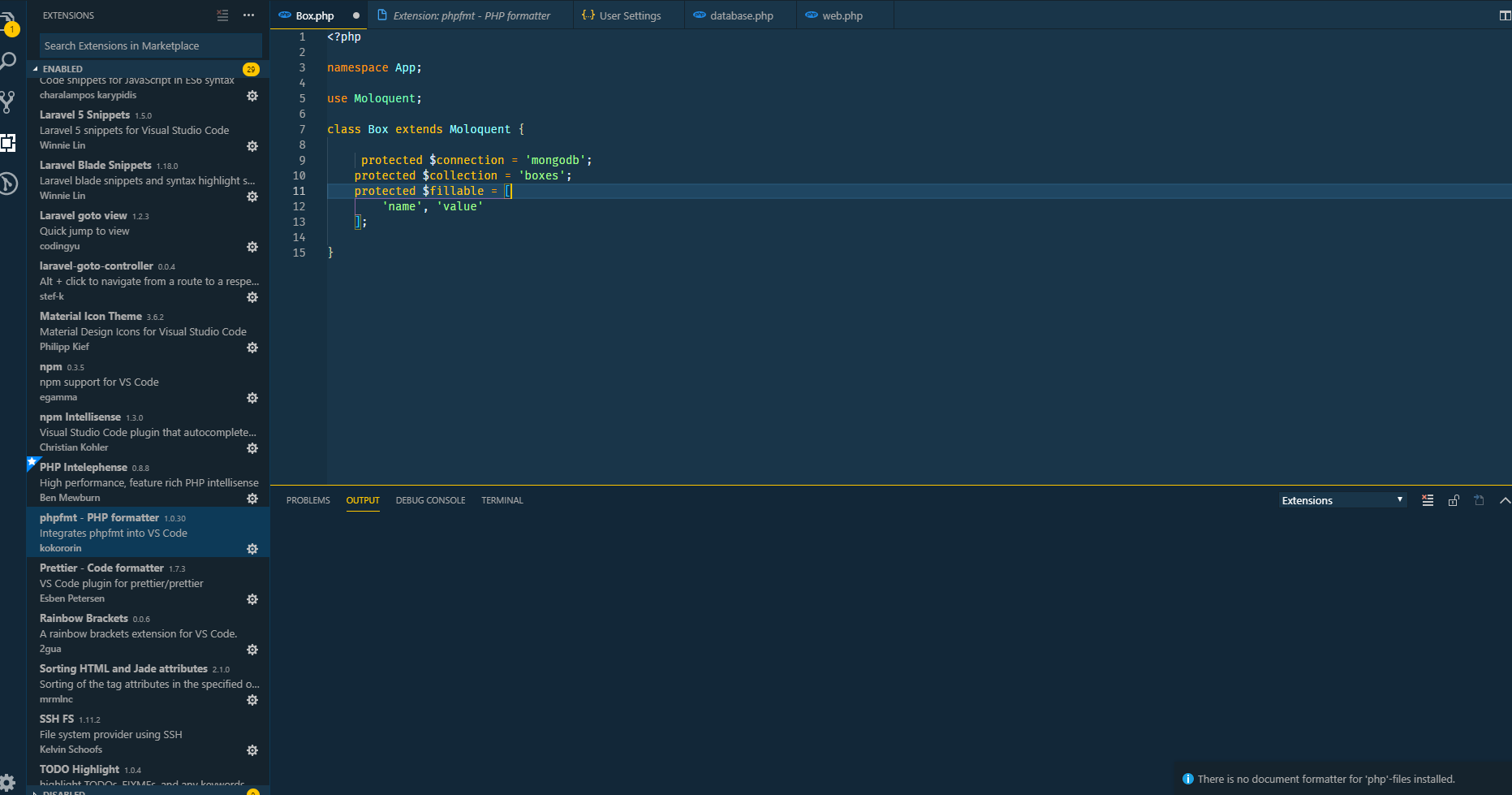Open the Search view in the activity bar
The width and height of the screenshot is (1512, 795).
tap(8, 60)
